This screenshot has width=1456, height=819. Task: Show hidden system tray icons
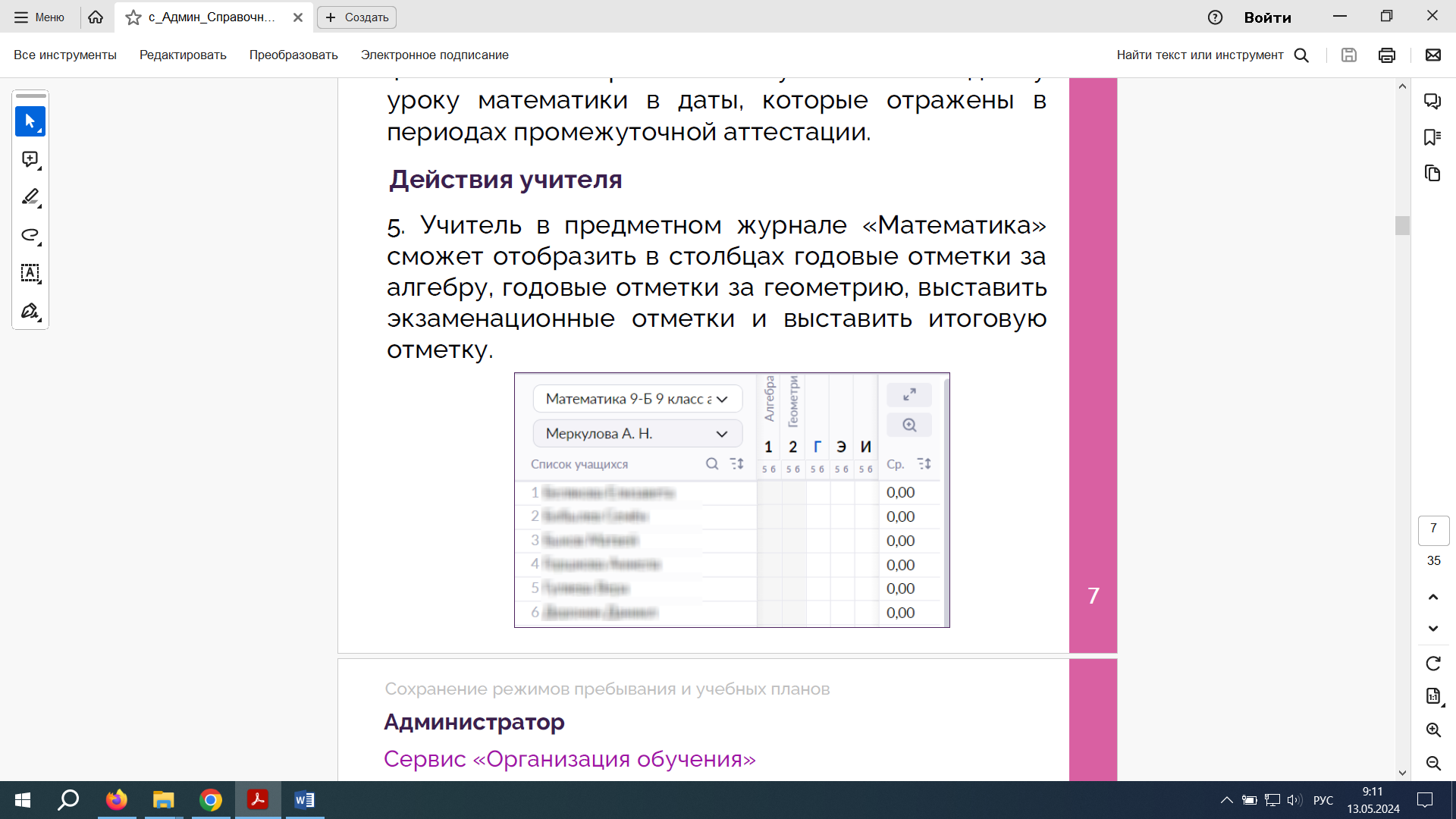1226,800
